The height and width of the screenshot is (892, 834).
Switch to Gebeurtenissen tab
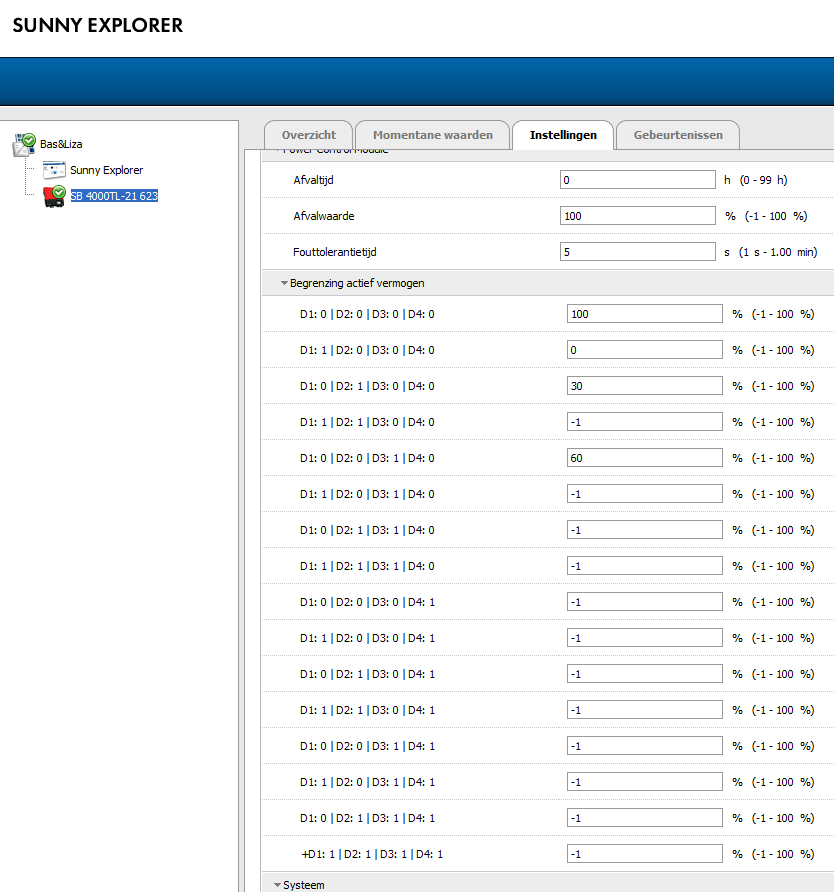point(678,135)
